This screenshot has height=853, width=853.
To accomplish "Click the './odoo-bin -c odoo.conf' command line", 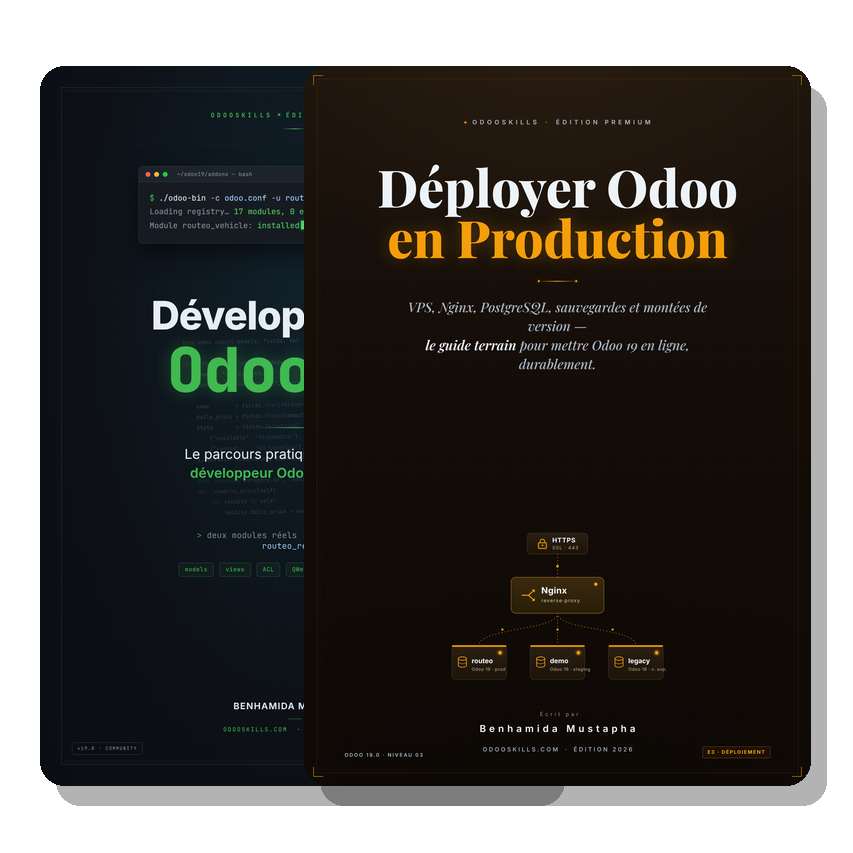I will point(226,198).
